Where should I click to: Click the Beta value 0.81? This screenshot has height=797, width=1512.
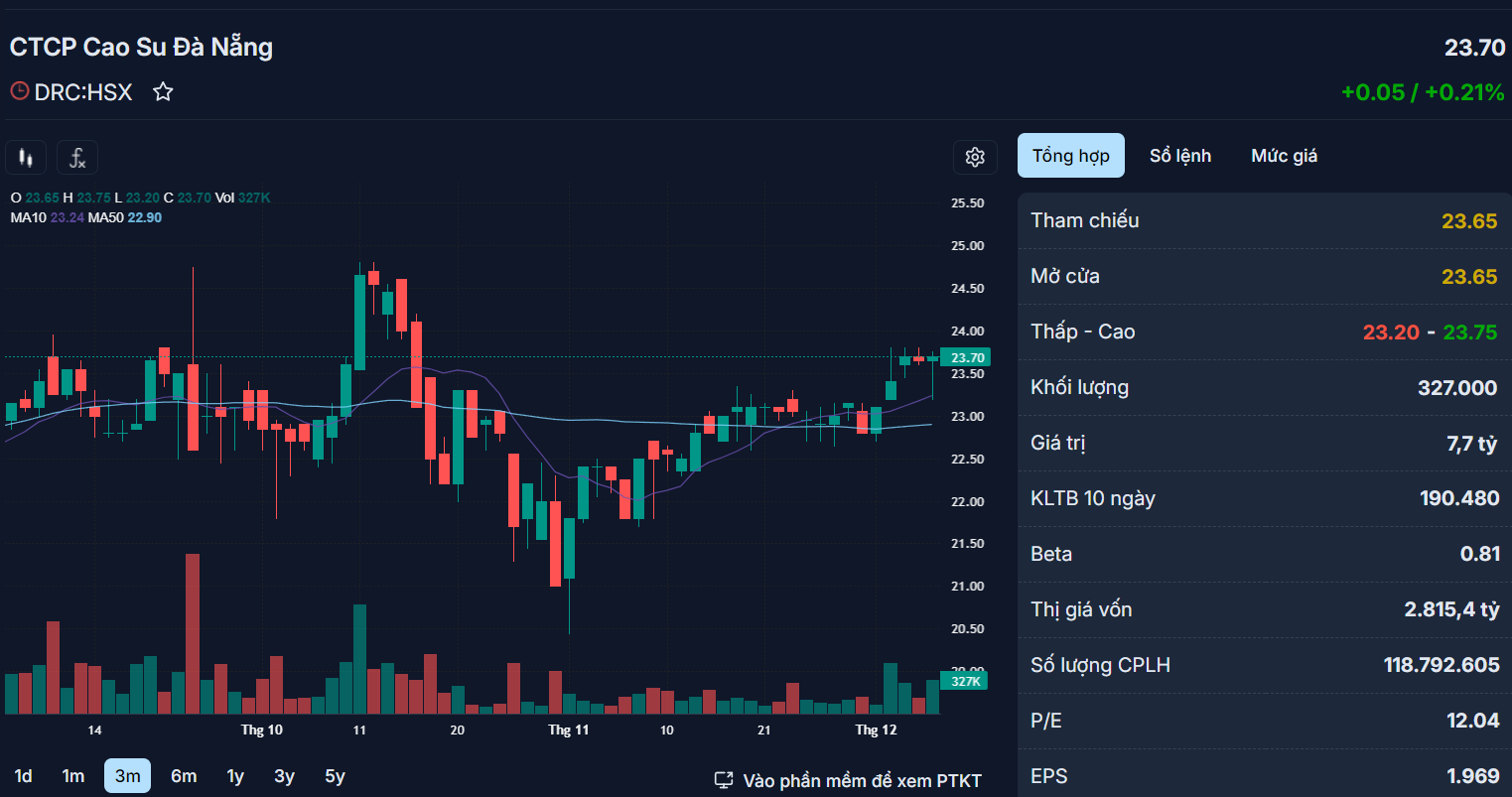click(x=1479, y=554)
